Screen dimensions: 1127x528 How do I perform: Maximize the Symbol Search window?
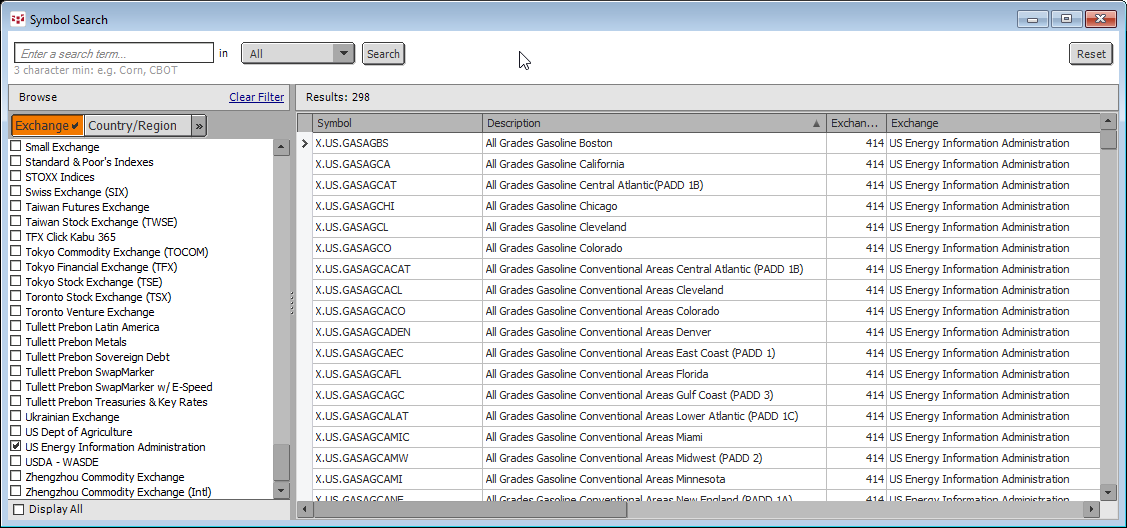1066,19
